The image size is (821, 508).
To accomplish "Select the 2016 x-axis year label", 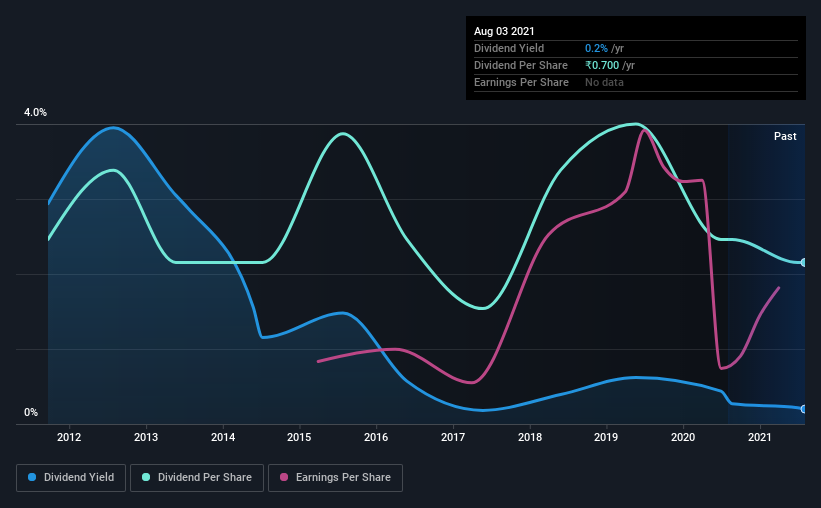I will pyautogui.click(x=376, y=437).
